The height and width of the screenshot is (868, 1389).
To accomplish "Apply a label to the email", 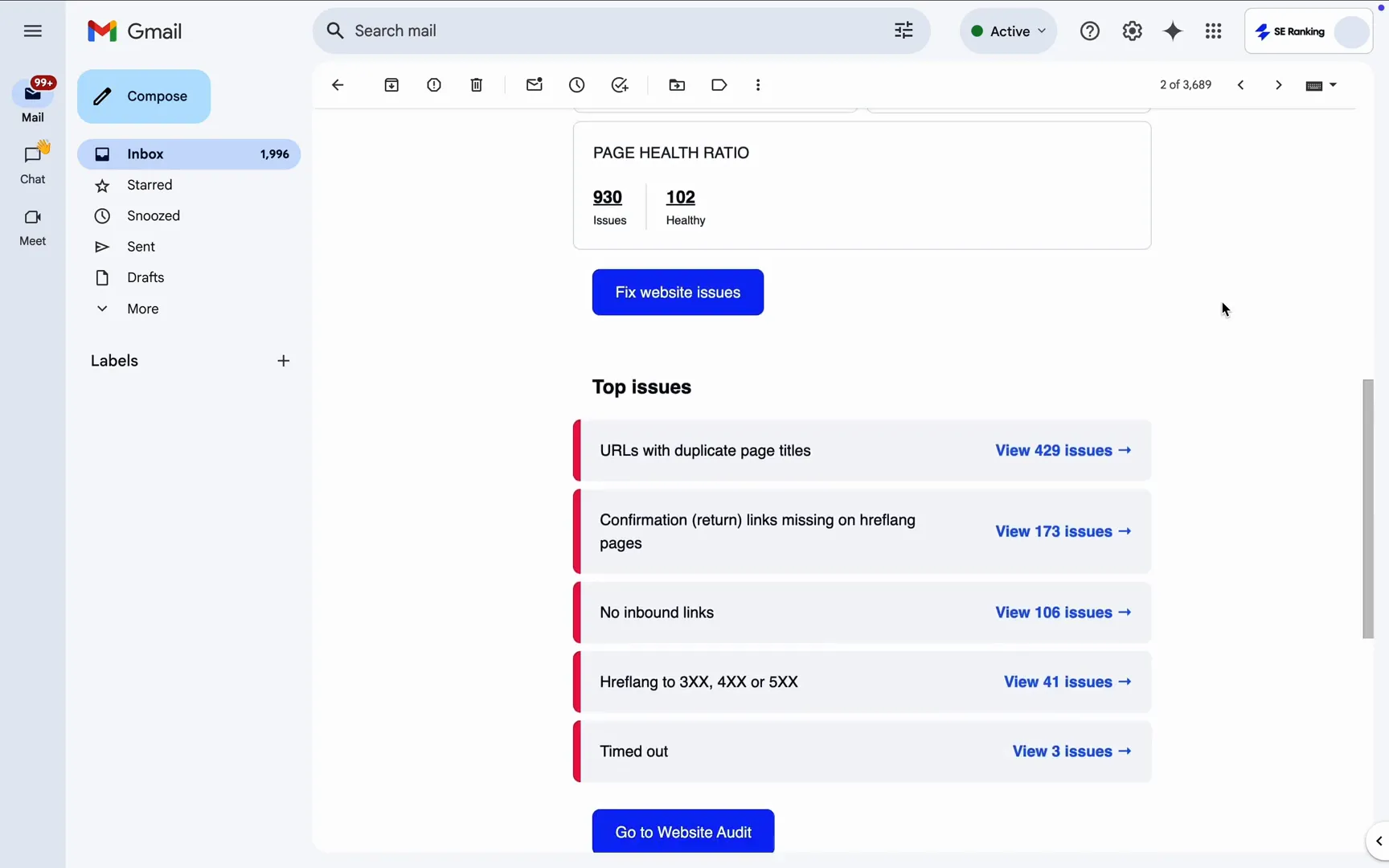I will [x=719, y=84].
